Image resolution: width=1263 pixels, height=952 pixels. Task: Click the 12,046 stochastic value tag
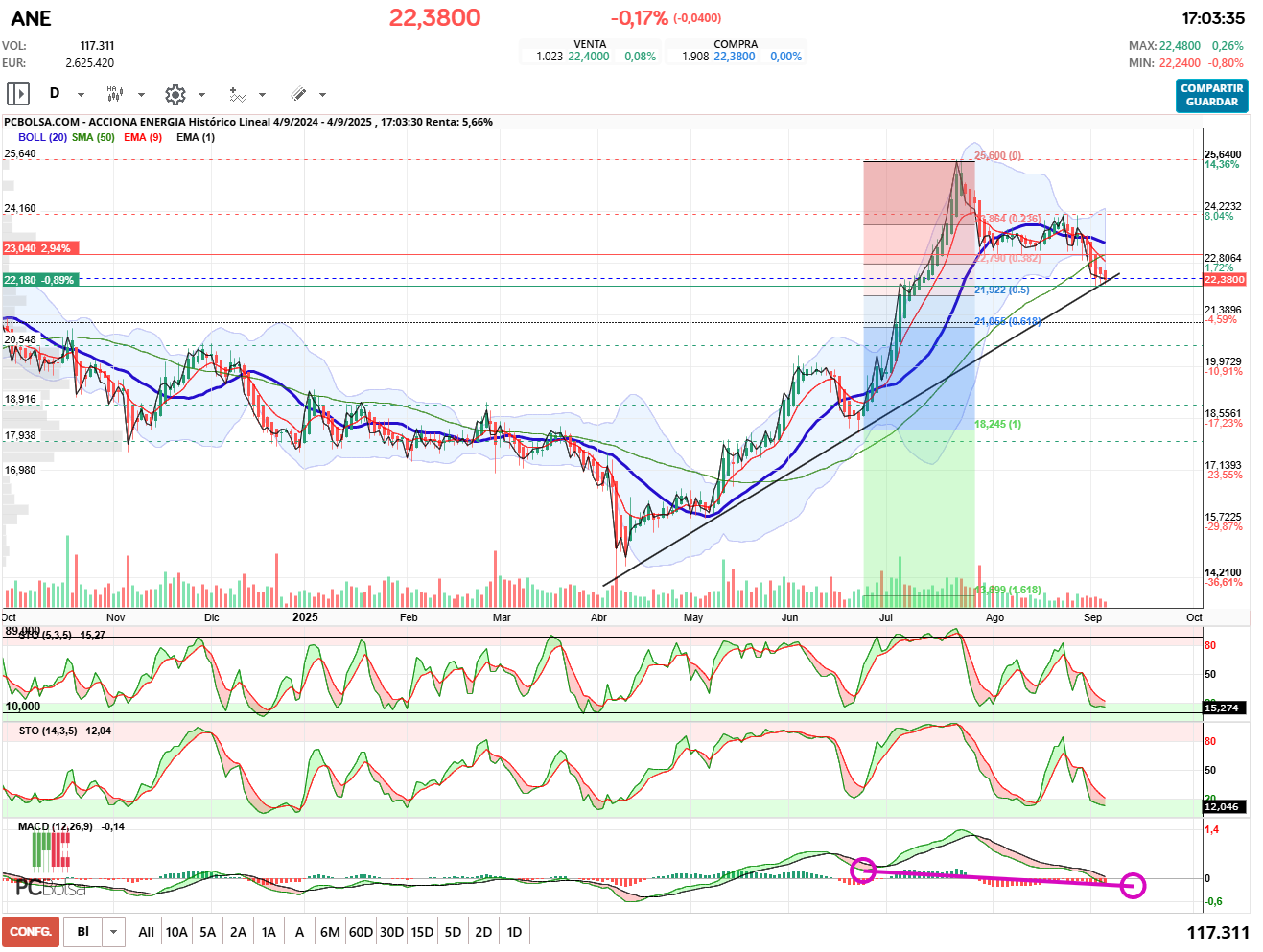tap(1222, 806)
